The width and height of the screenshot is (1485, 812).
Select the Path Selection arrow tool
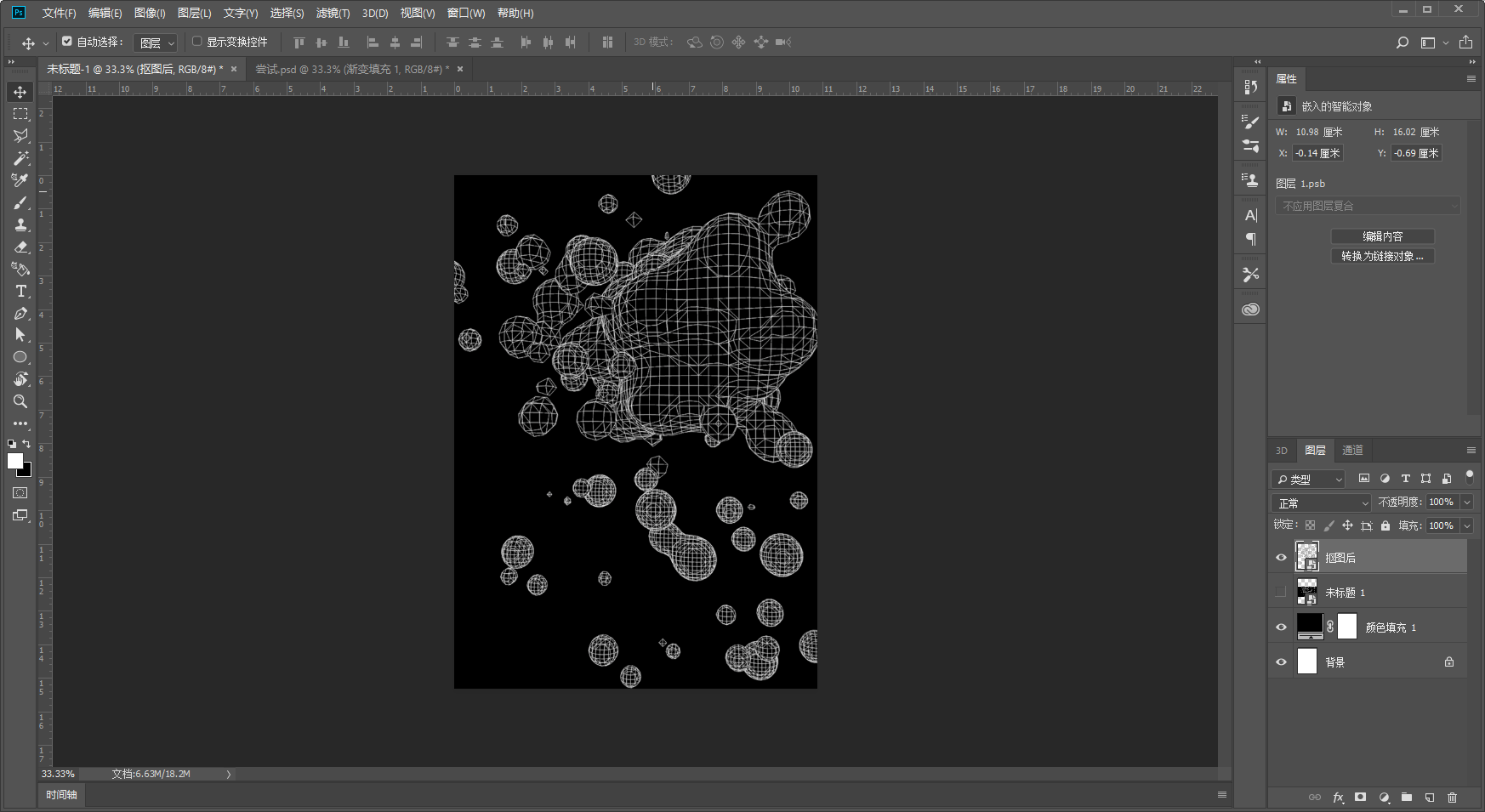20,335
